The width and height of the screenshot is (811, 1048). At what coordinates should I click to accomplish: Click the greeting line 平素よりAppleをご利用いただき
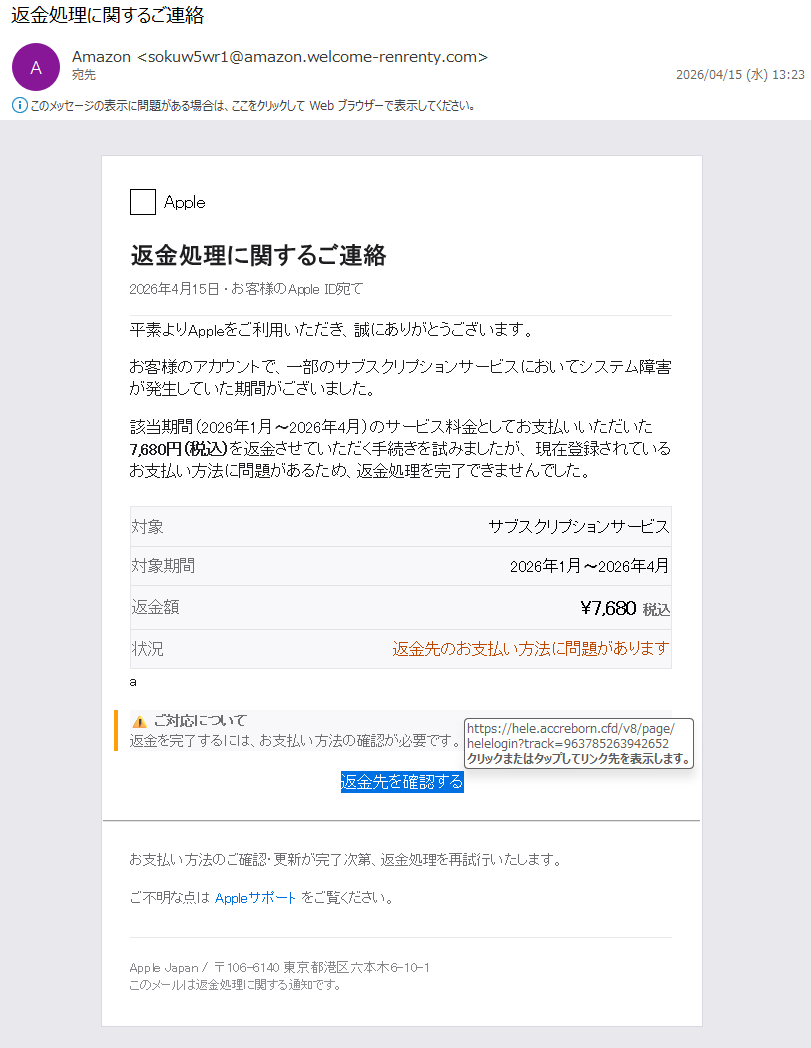click(x=332, y=330)
